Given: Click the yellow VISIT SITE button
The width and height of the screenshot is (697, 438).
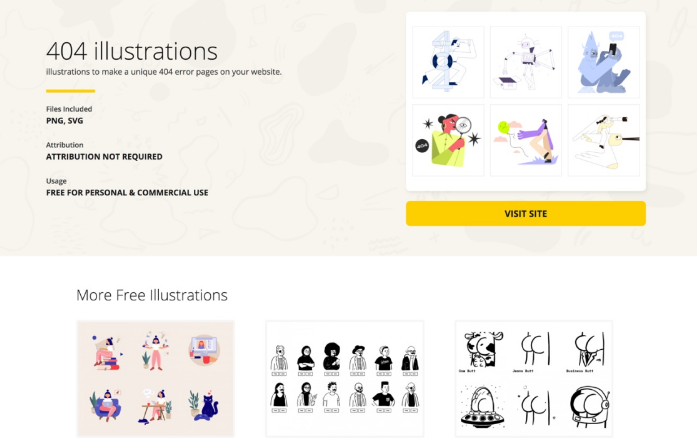Looking at the screenshot, I should click(525, 213).
